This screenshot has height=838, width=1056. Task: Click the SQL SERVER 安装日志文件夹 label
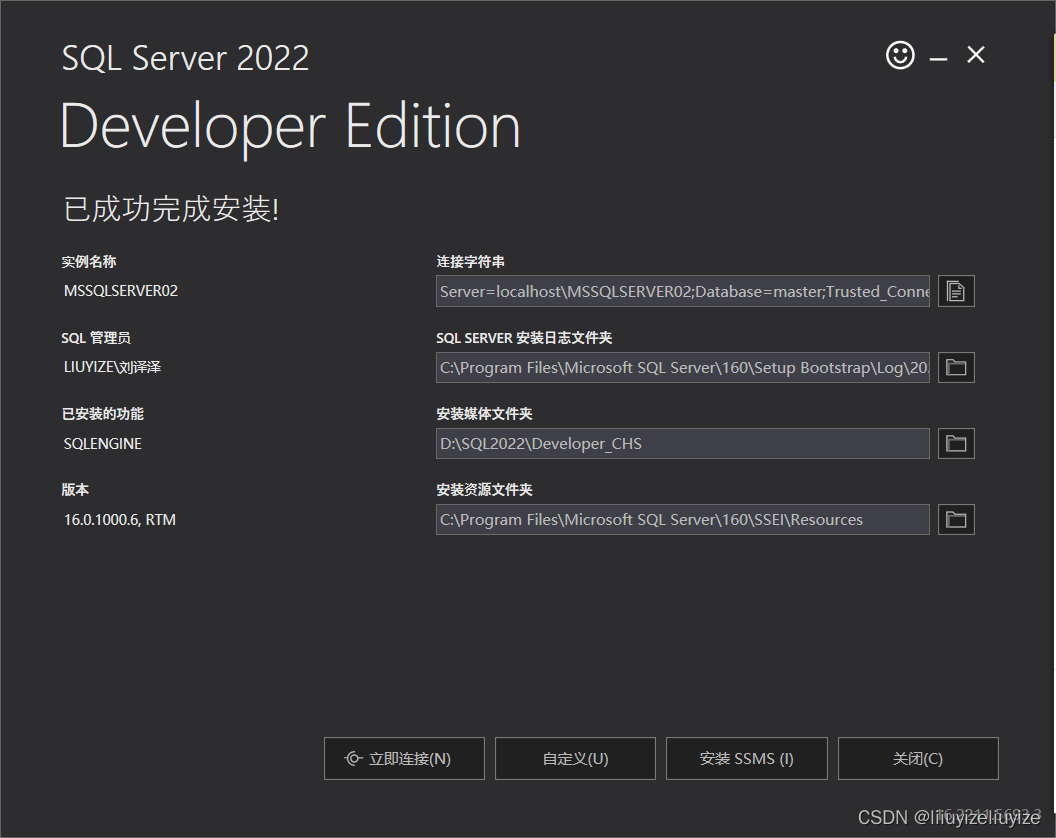pos(524,337)
